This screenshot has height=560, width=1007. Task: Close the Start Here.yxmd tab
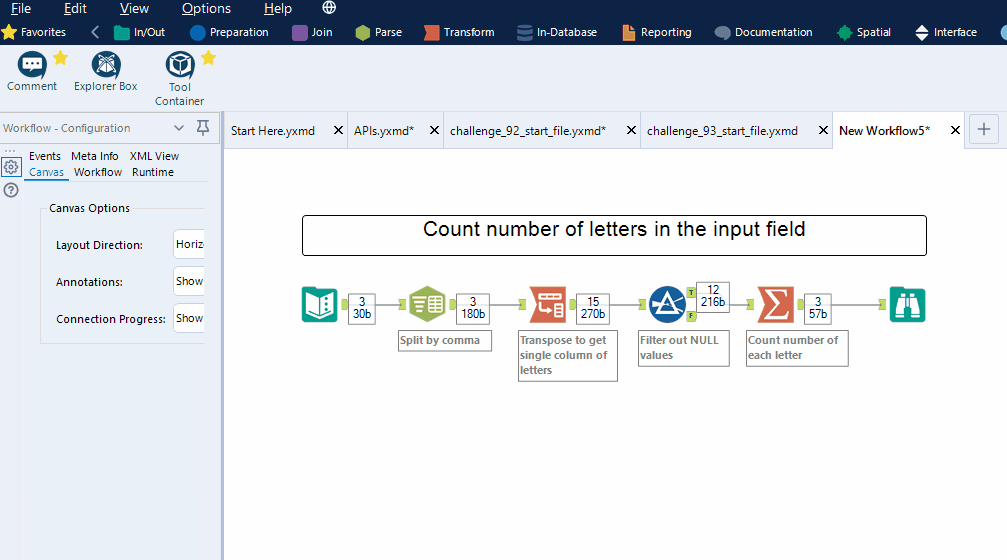click(338, 130)
